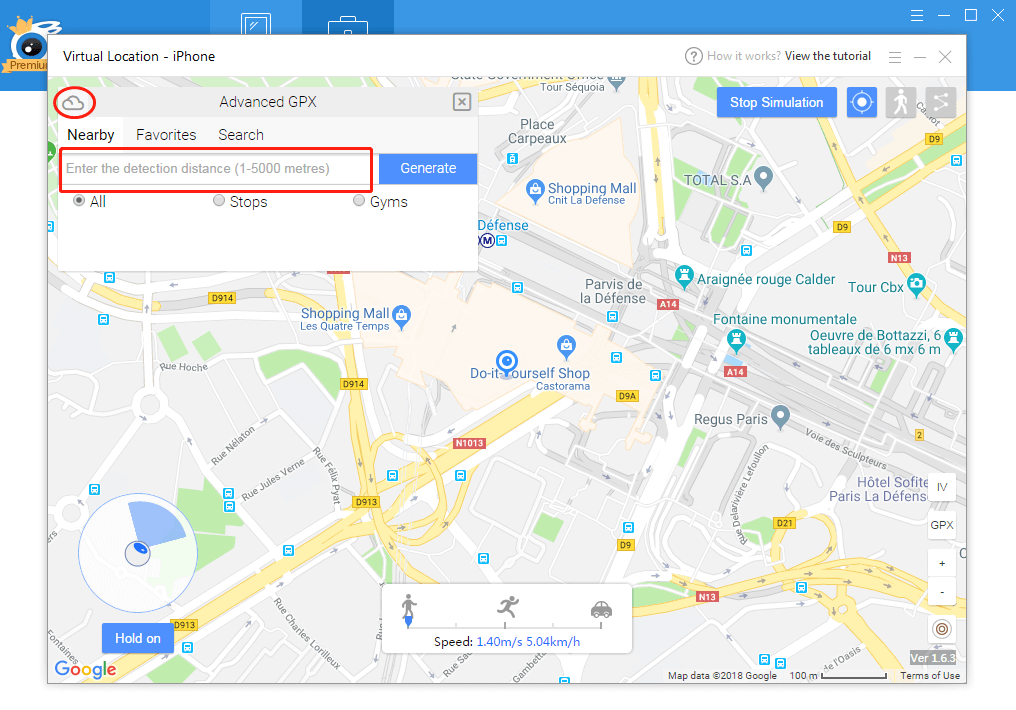
Task: Set speed to running icon
Action: click(509, 607)
